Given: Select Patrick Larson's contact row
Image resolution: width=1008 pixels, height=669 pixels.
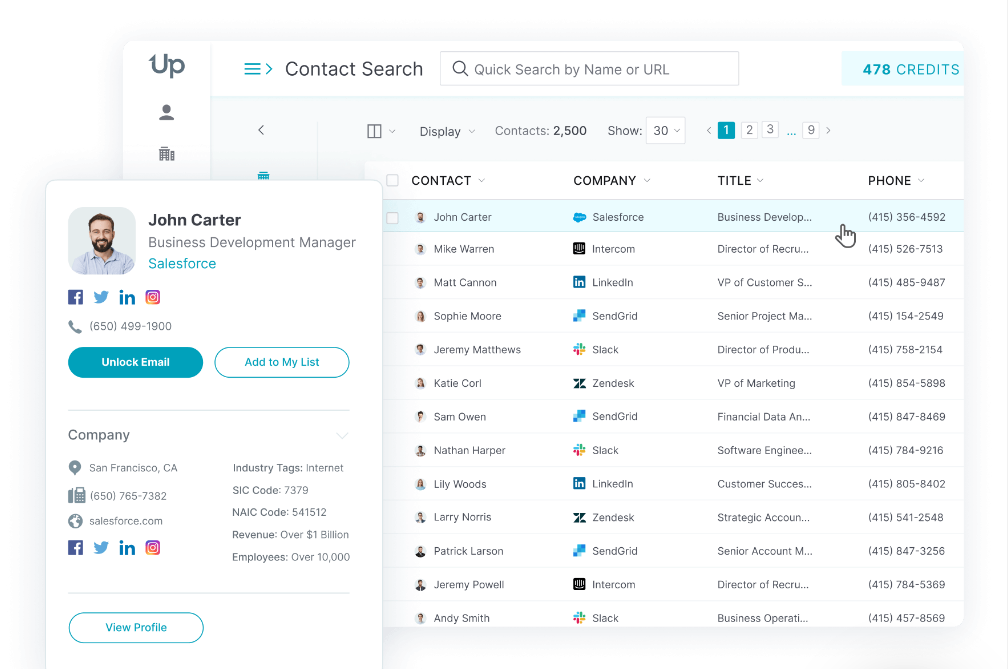Looking at the screenshot, I should 673,551.
